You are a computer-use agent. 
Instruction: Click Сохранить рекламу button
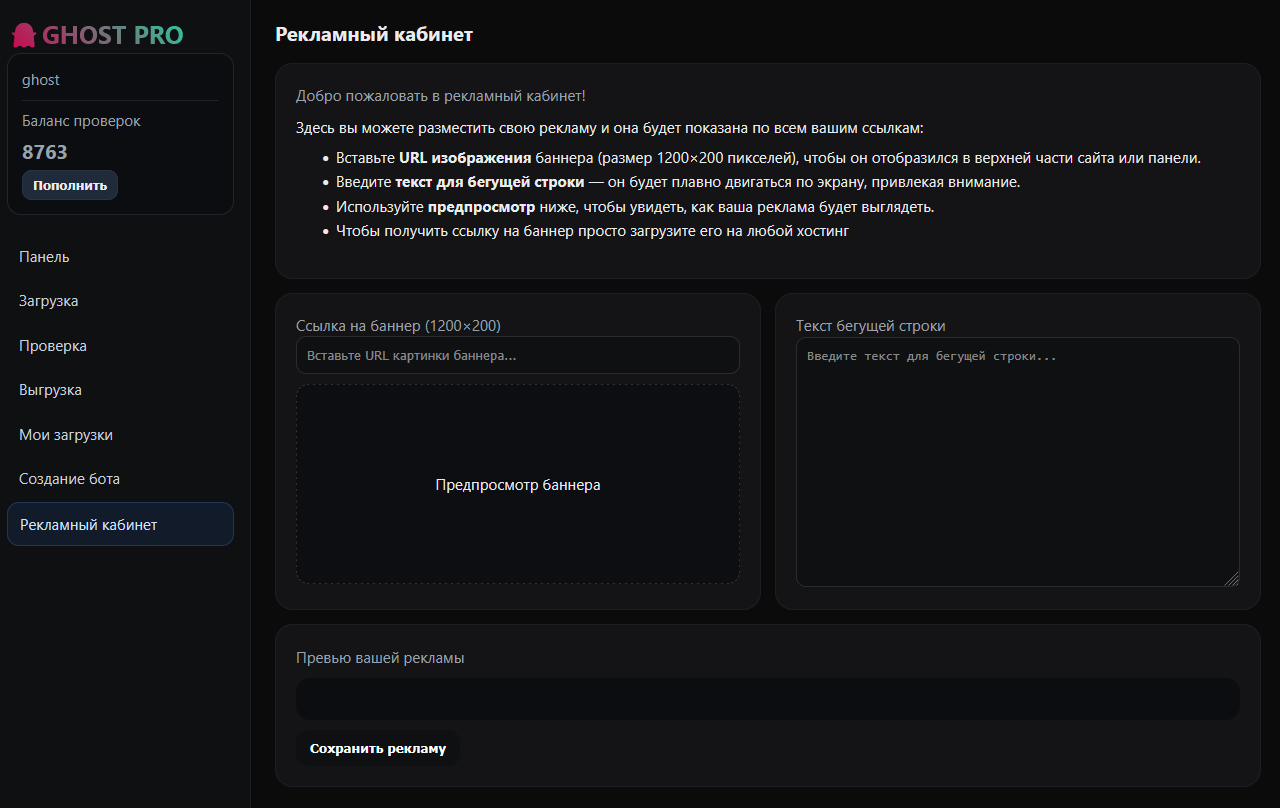tap(378, 748)
